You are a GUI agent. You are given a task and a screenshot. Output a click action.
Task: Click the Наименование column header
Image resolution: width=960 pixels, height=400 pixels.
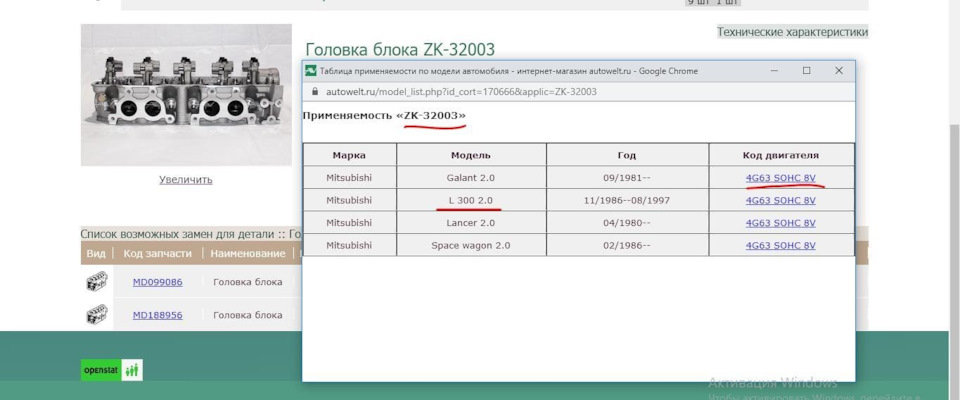tap(248, 253)
